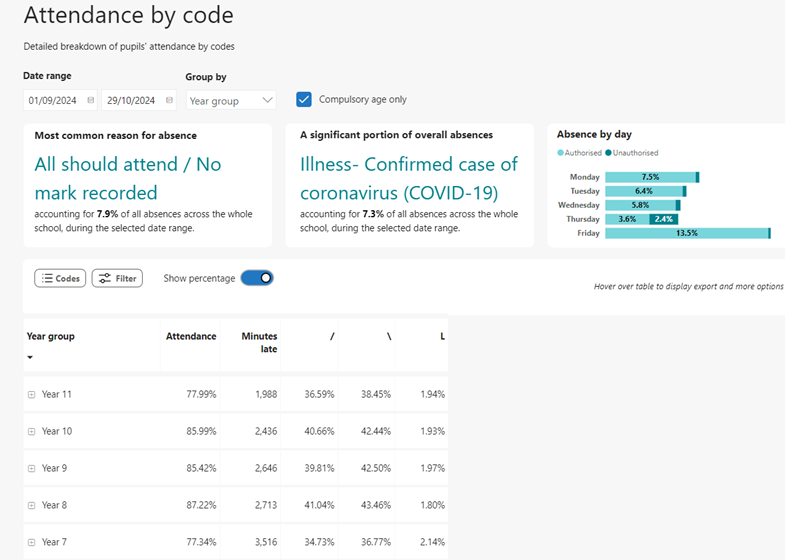The width and height of the screenshot is (785, 560).
Task: Toggle the Show percentage switch off
Action: pyautogui.click(x=257, y=278)
